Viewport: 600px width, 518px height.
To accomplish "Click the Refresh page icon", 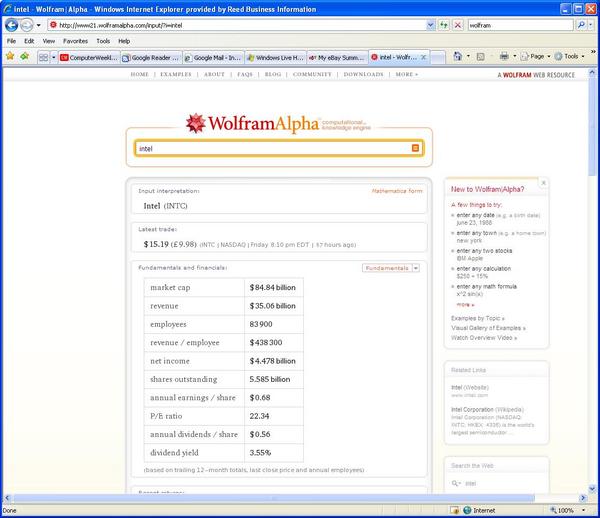I will (443, 25).
